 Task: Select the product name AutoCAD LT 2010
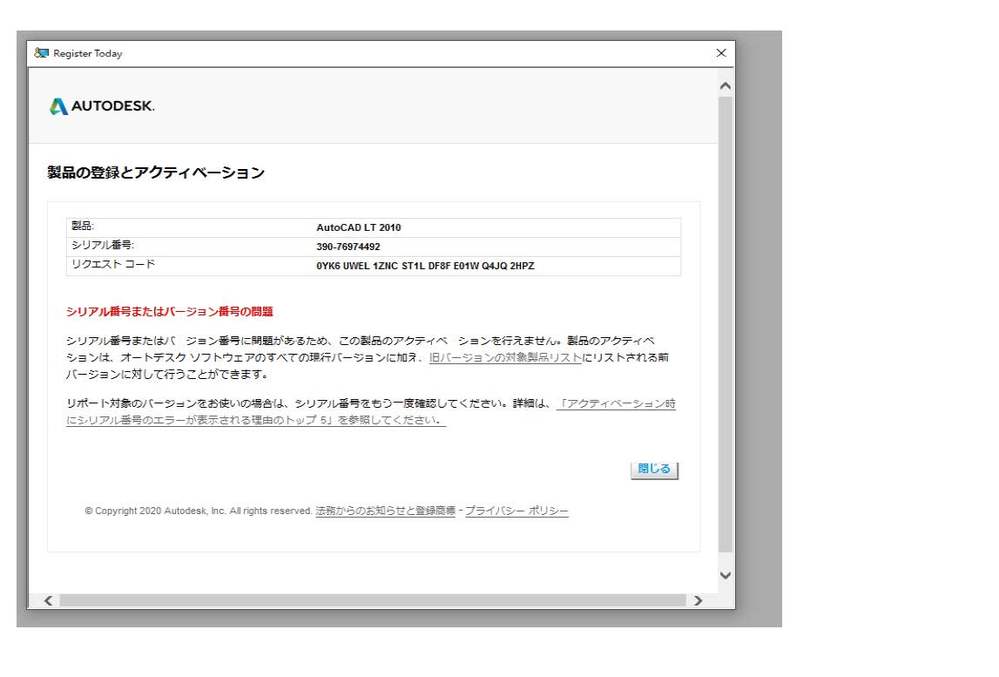tap(359, 227)
